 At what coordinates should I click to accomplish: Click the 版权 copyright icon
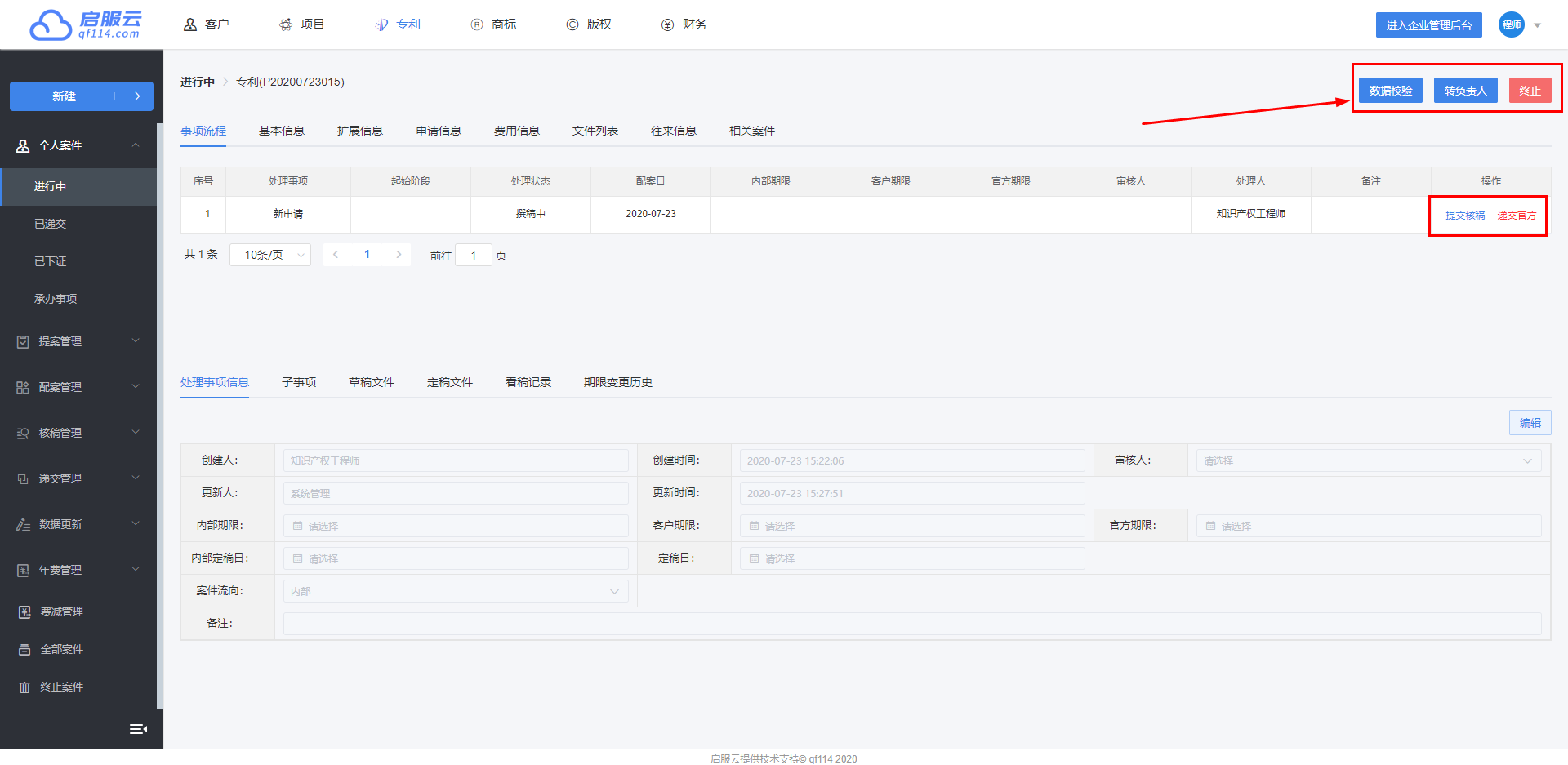click(572, 24)
